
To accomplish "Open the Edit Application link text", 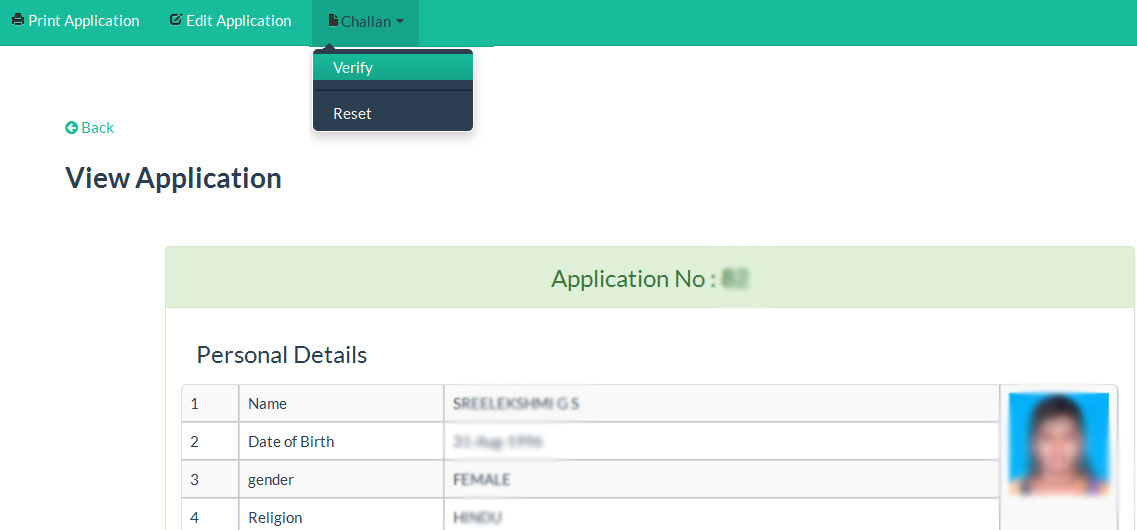I will tap(238, 20).
